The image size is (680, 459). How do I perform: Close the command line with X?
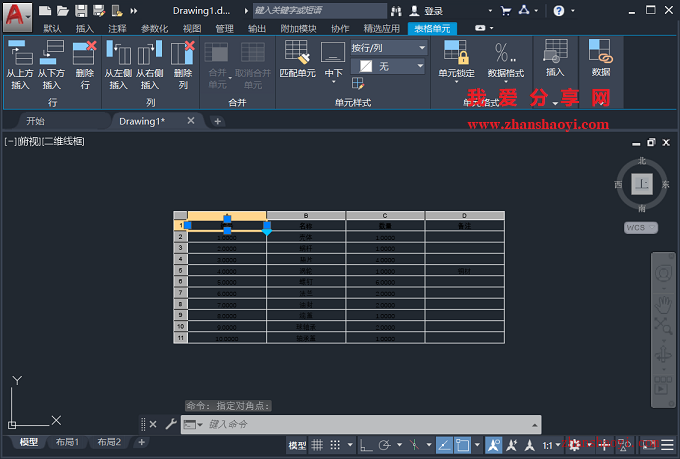(x=153, y=424)
